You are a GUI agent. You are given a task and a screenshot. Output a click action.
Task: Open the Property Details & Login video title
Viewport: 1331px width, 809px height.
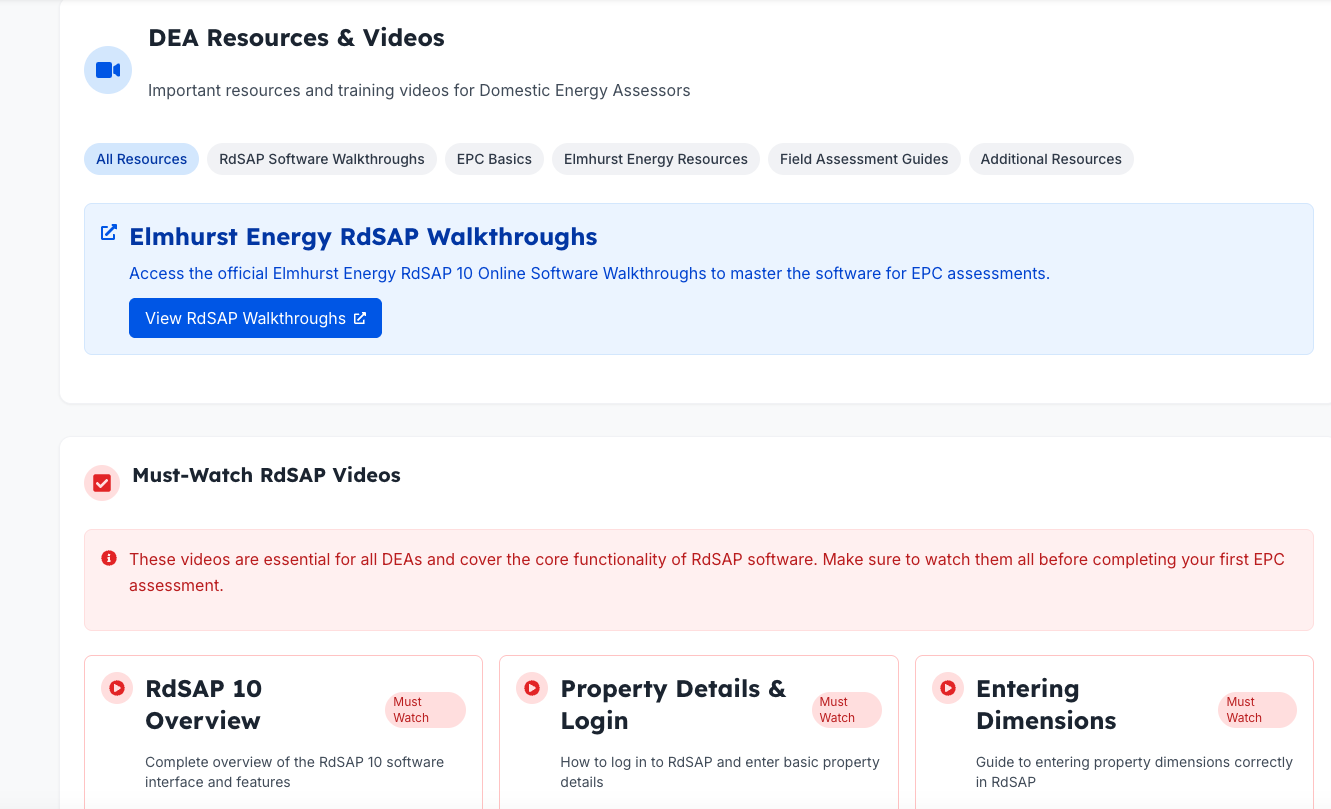coord(673,704)
